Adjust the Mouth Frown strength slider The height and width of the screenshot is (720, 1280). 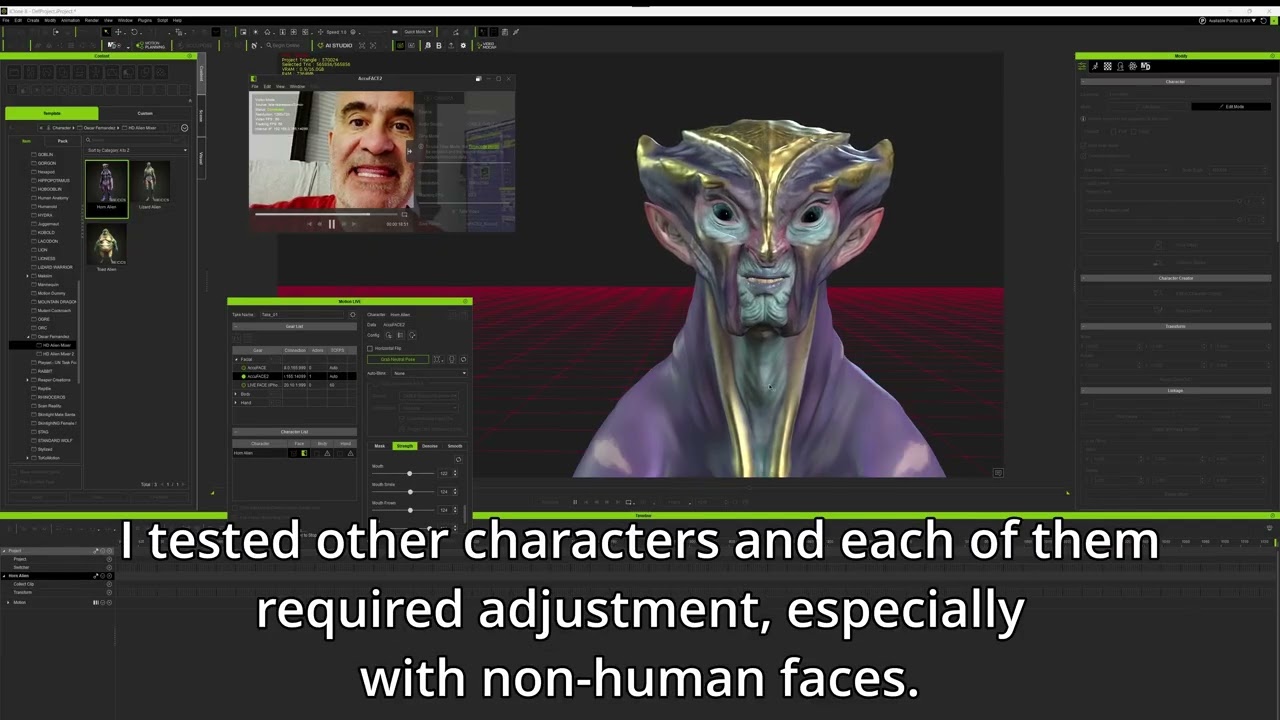pos(409,510)
